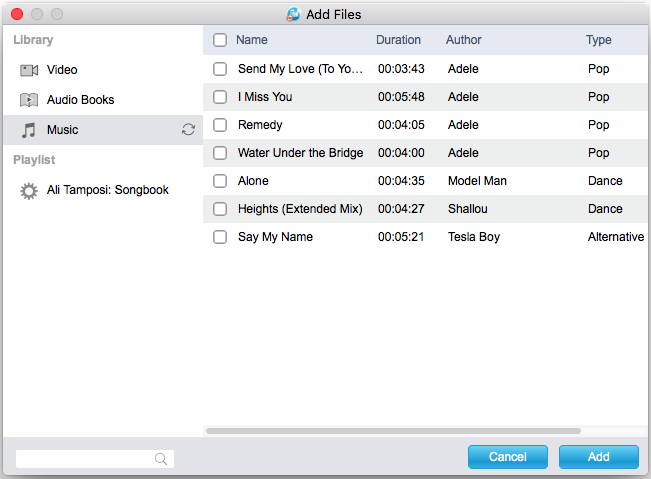Sort list by Duration column header
Image resolution: width=651 pixels, height=479 pixels.
click(398, 41)
